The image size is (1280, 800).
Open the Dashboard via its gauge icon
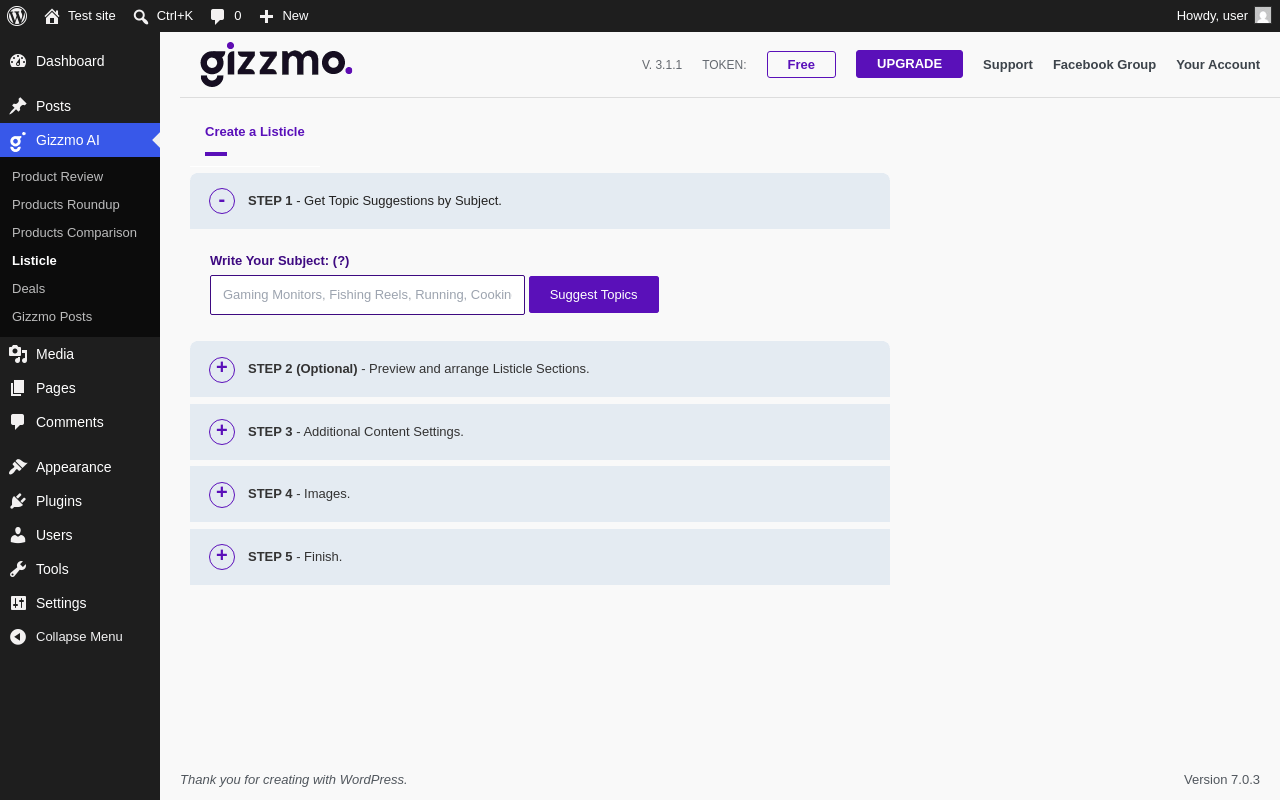[18, 61]
